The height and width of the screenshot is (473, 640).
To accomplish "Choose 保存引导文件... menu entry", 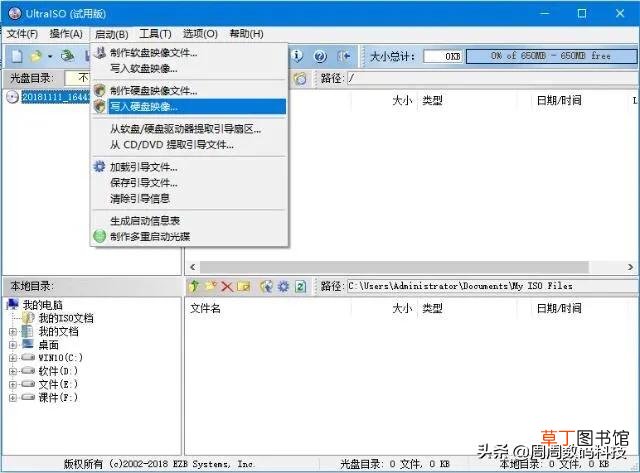I will pos(189,183).
